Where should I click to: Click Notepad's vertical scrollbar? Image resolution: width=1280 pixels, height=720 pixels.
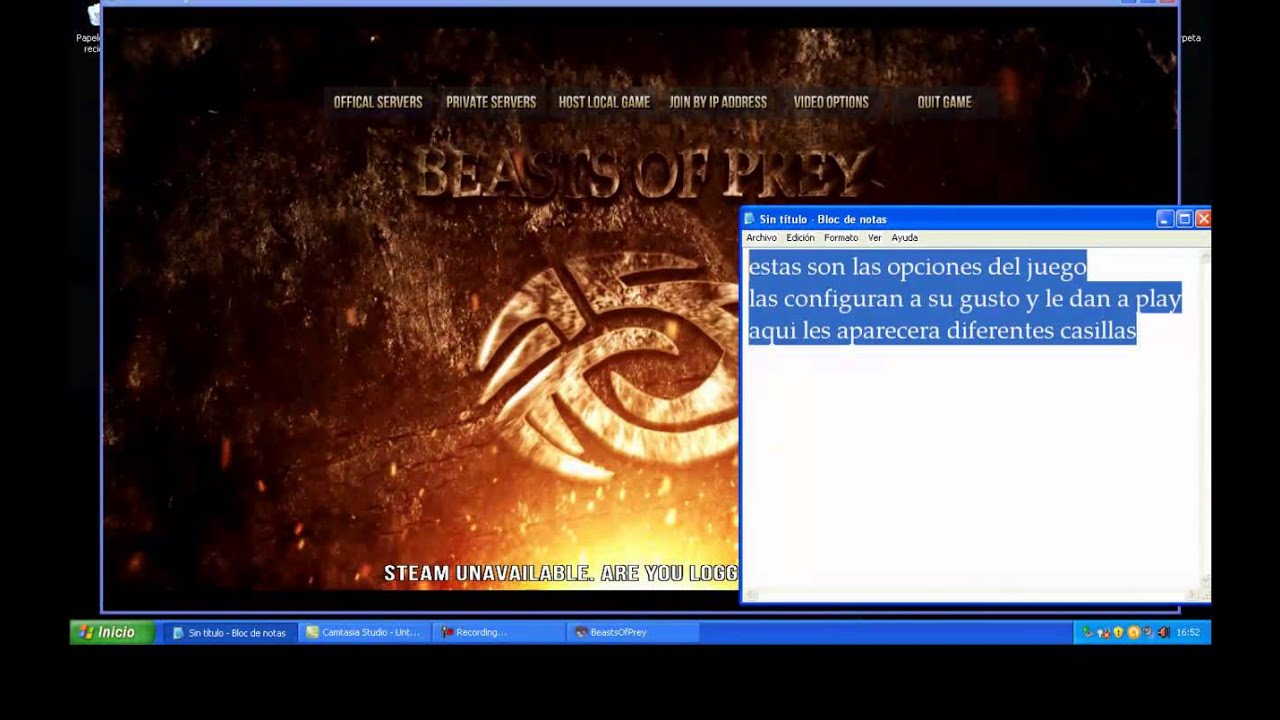tap(1205, 418)
